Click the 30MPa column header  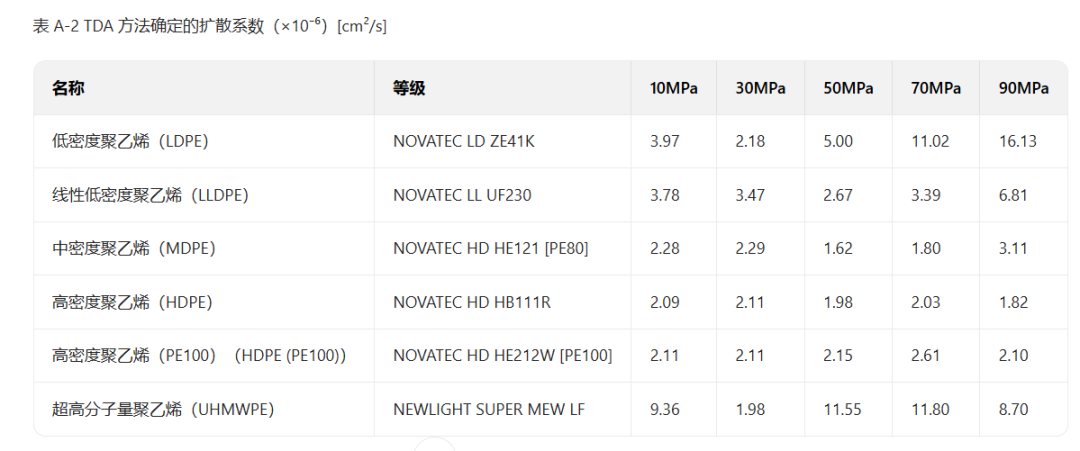pos(760,88)
